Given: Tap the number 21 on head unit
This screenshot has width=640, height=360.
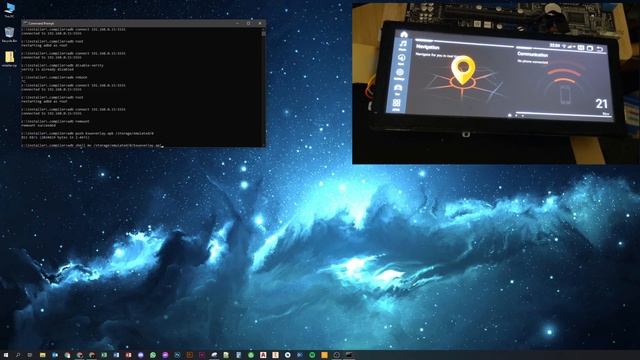Looking at the screenshot, I should click(x=601, y=104).
